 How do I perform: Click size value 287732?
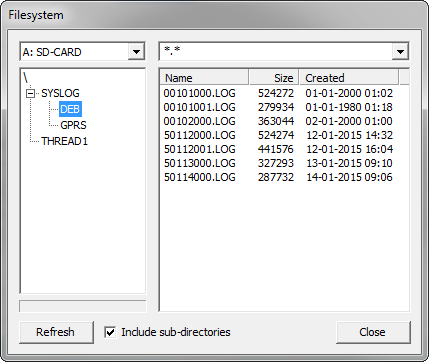click(x=276, y=177)
